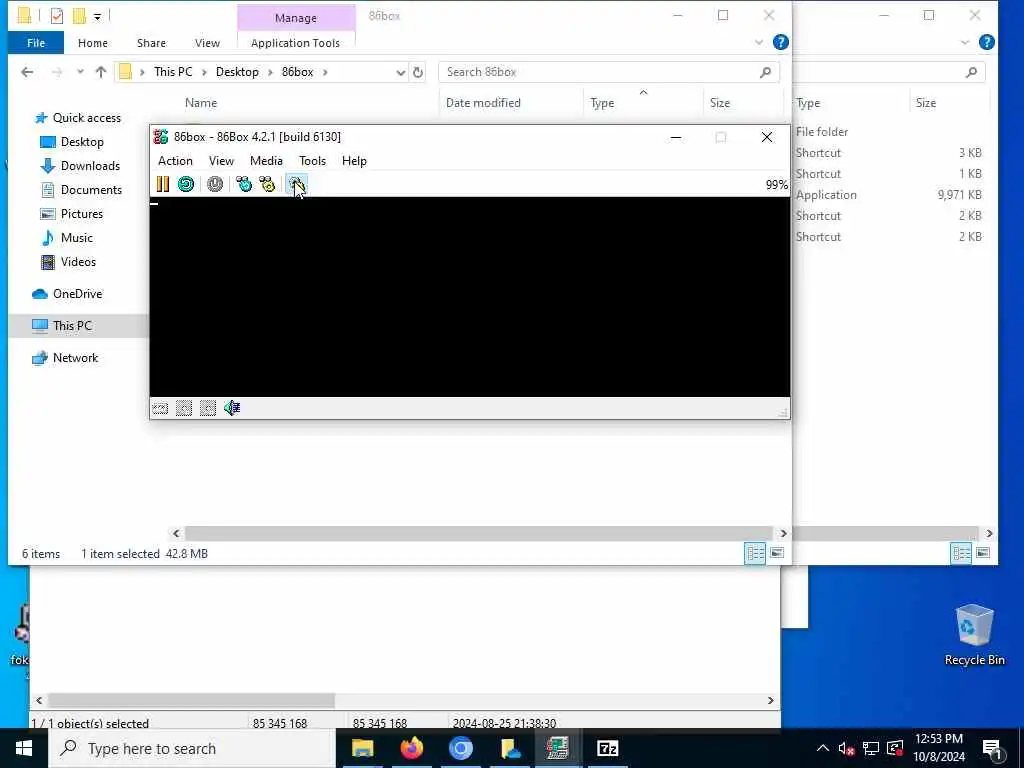1024x768 pixels.
Task: Expand the chevron after 86box in breadcrumb
Action: (325, 72)
